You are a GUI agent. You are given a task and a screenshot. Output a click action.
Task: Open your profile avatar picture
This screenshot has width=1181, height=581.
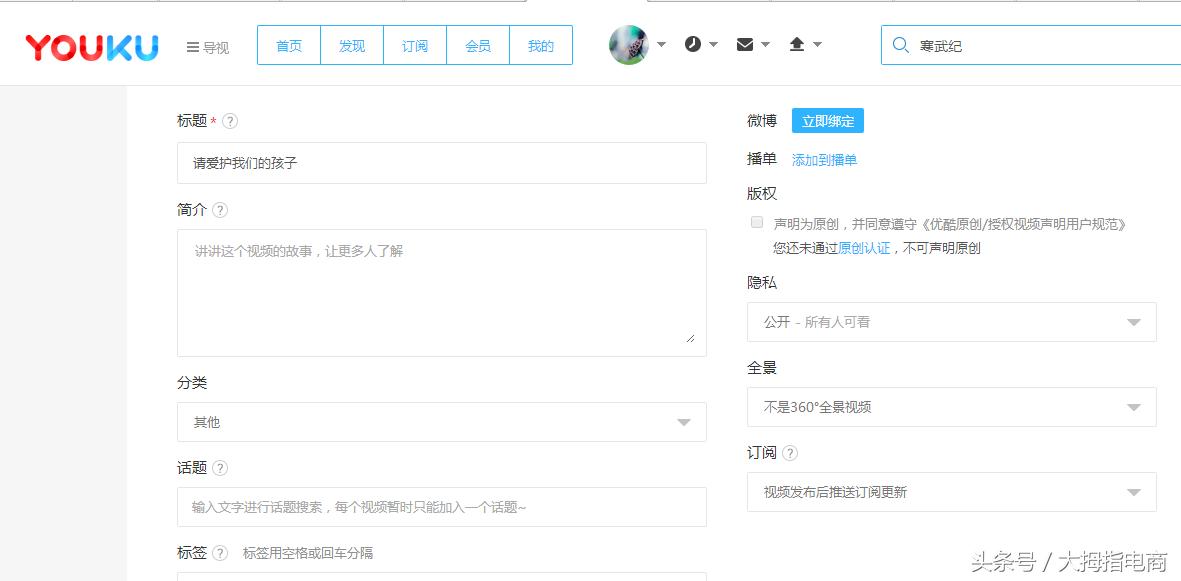point(629,44)
